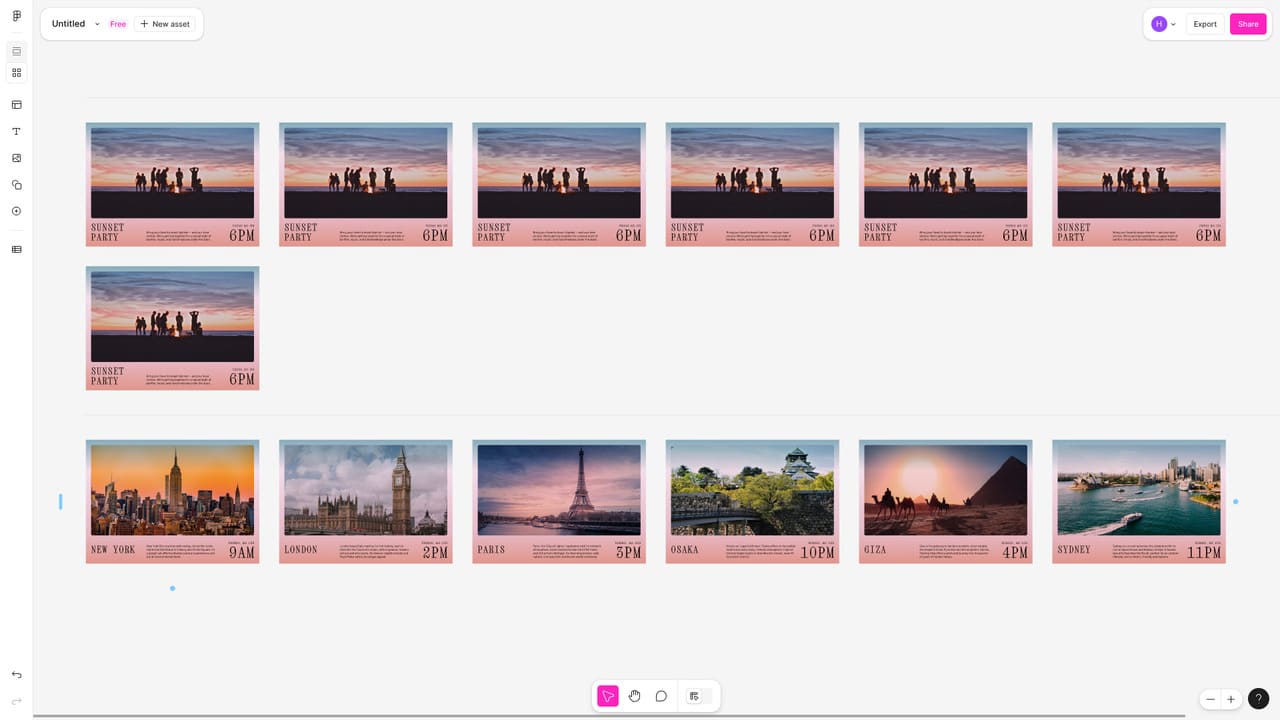
Task: Open the shapes tool in sidebar
Action: [x=16, y=185]
